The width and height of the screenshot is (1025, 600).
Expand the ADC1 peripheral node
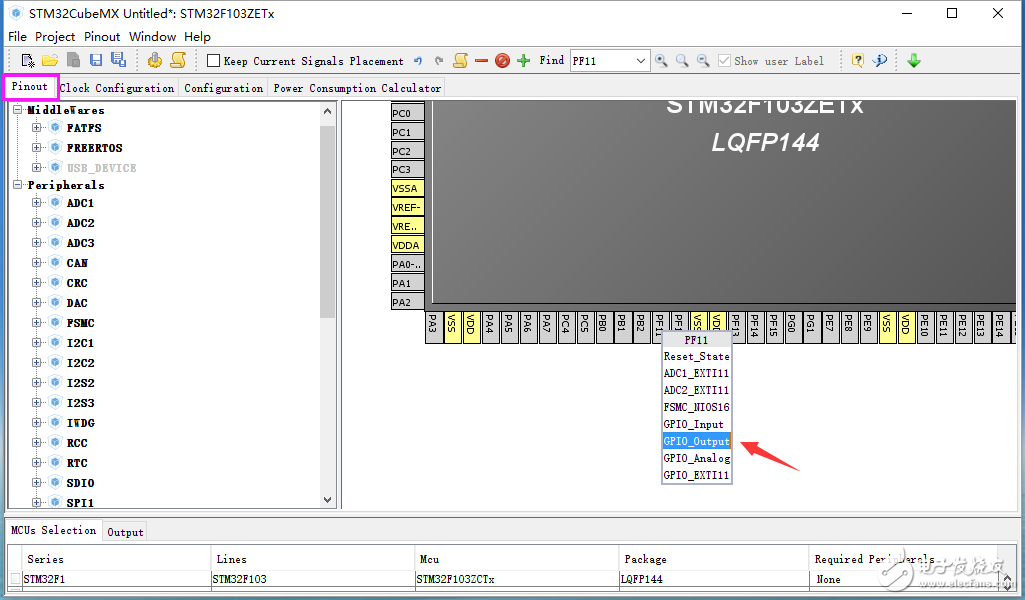tap(37, 203)
